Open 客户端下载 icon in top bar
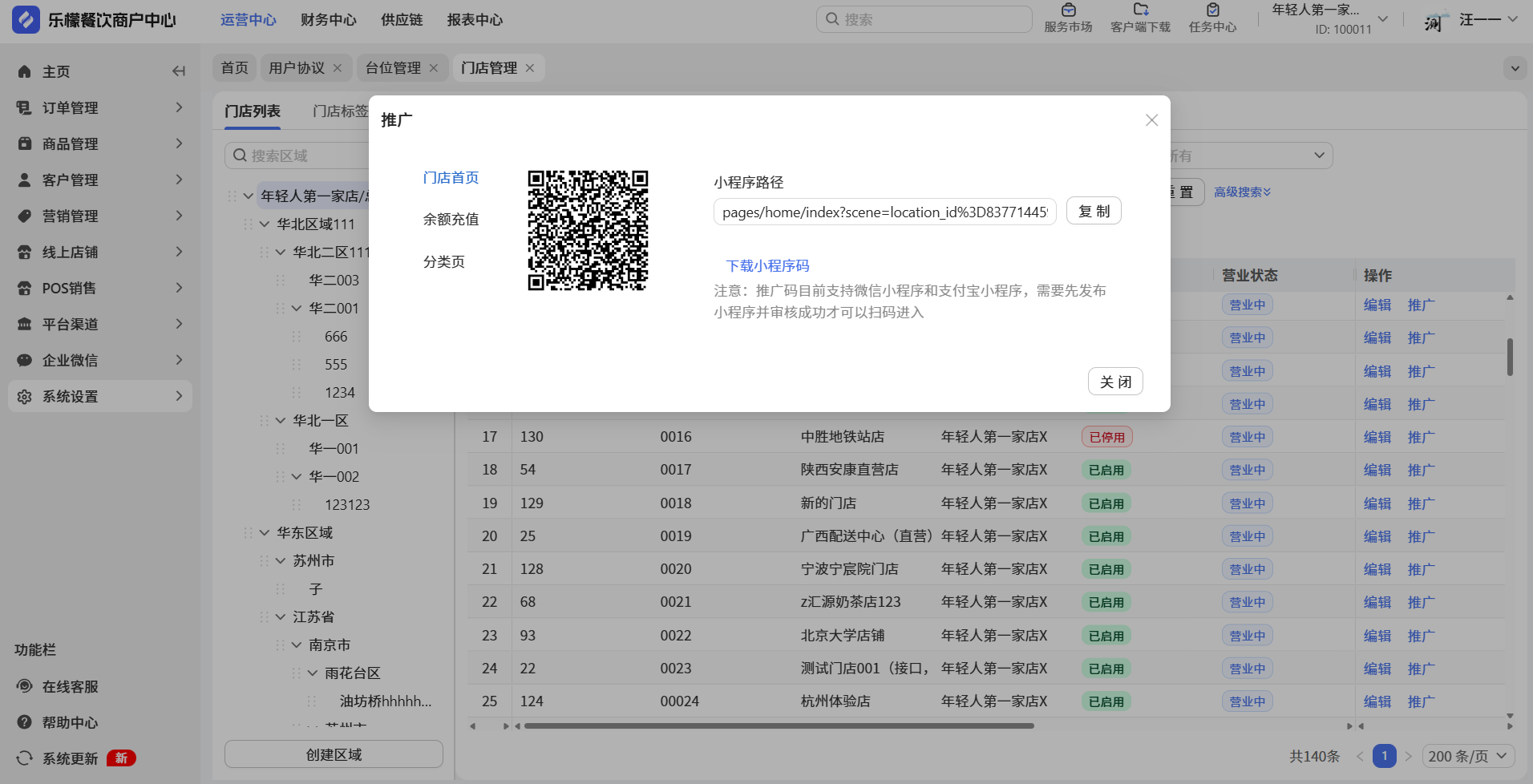Screen dimensions: 1533x784 1140,10
